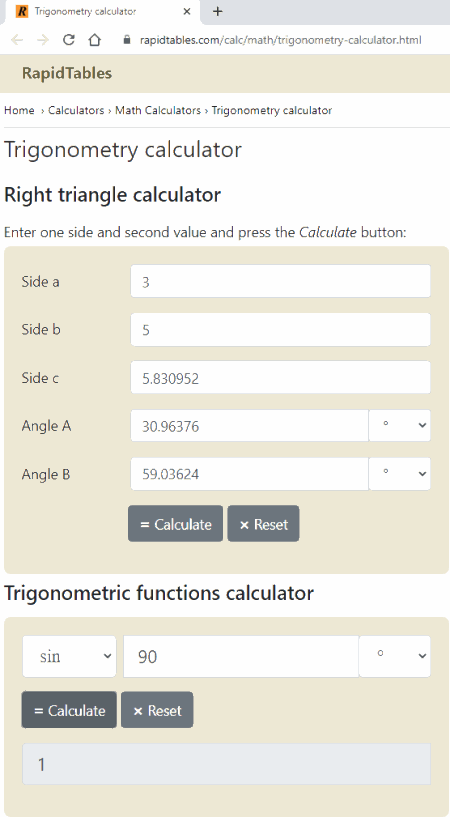Open the Angle B unit dropdown
Viewport: 450px width, 817px height.
point(399,474)
